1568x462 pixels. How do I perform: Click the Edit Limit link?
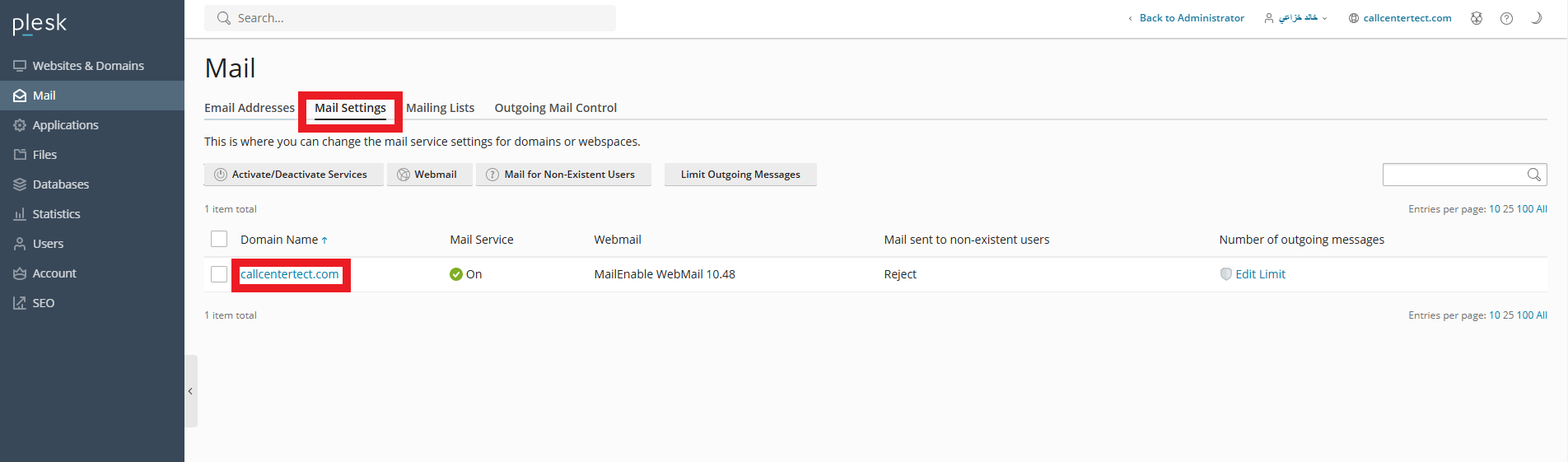1259,274
